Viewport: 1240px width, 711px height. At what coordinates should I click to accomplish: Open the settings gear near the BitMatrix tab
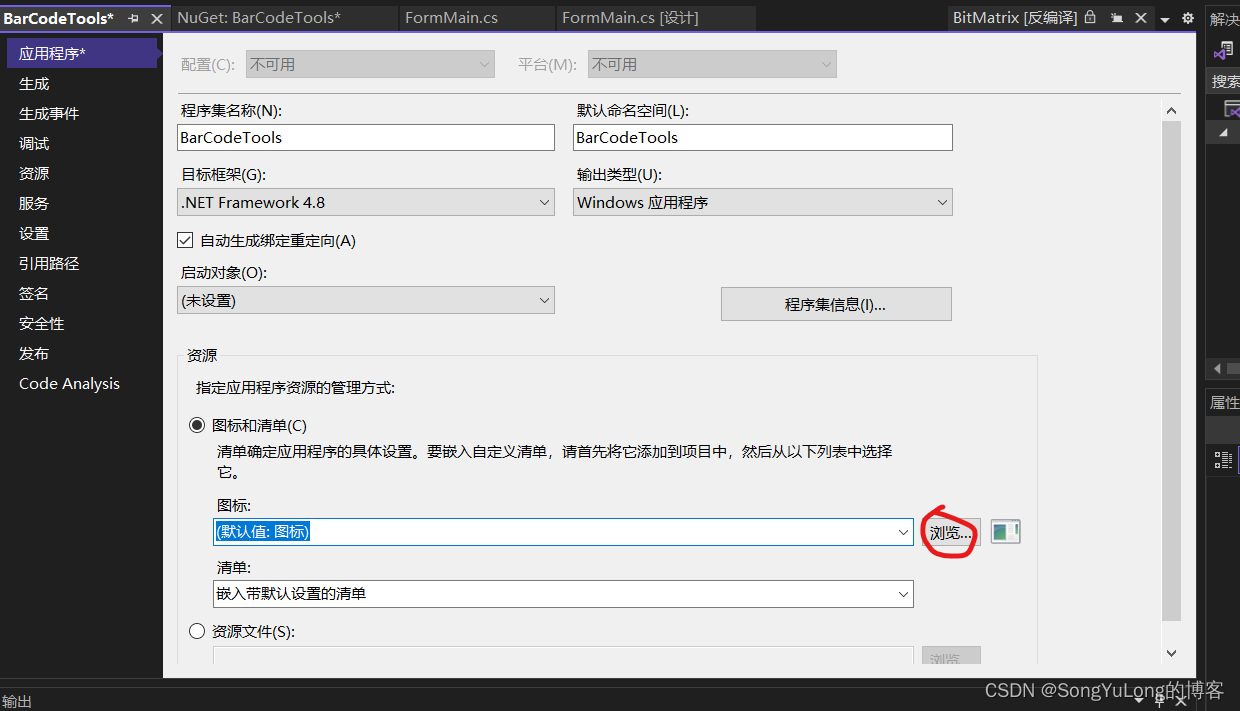click(1186, 17)
